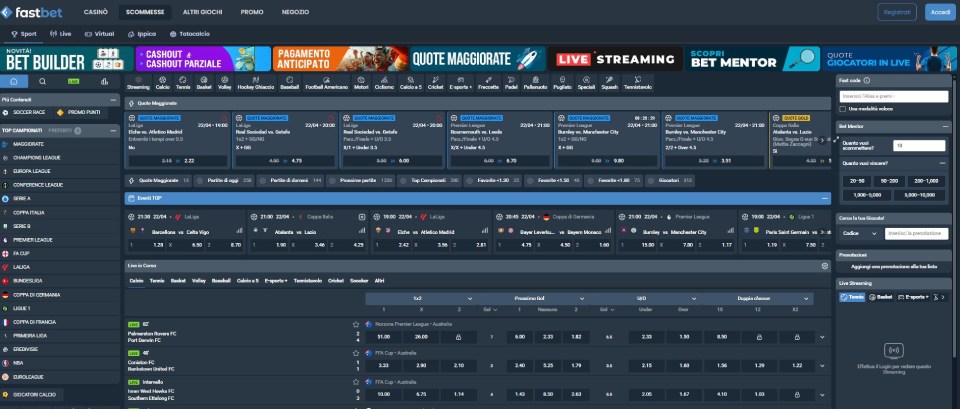Open the Motori sport category
Image resolution: width=960 pixels, height=409 pixels.
(x=361, y=83)
